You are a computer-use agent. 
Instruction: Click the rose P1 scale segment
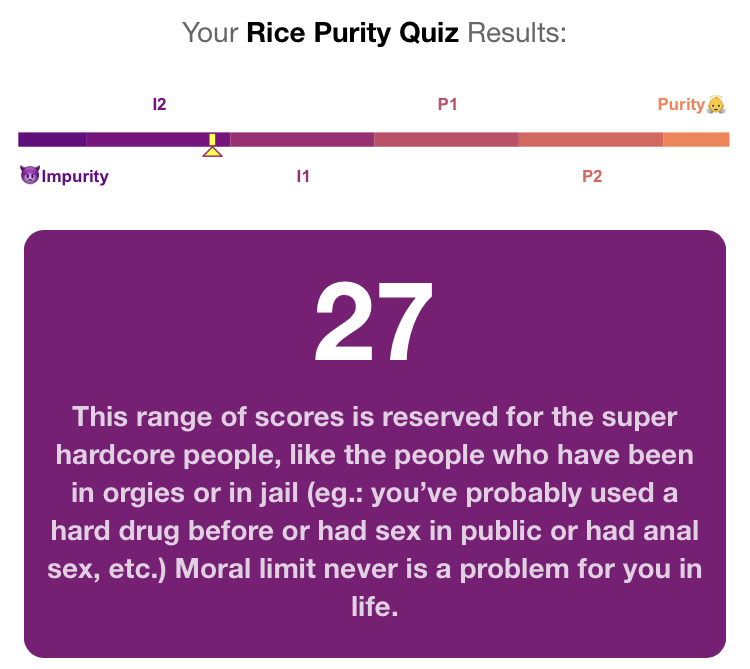[x=446, y=140]
